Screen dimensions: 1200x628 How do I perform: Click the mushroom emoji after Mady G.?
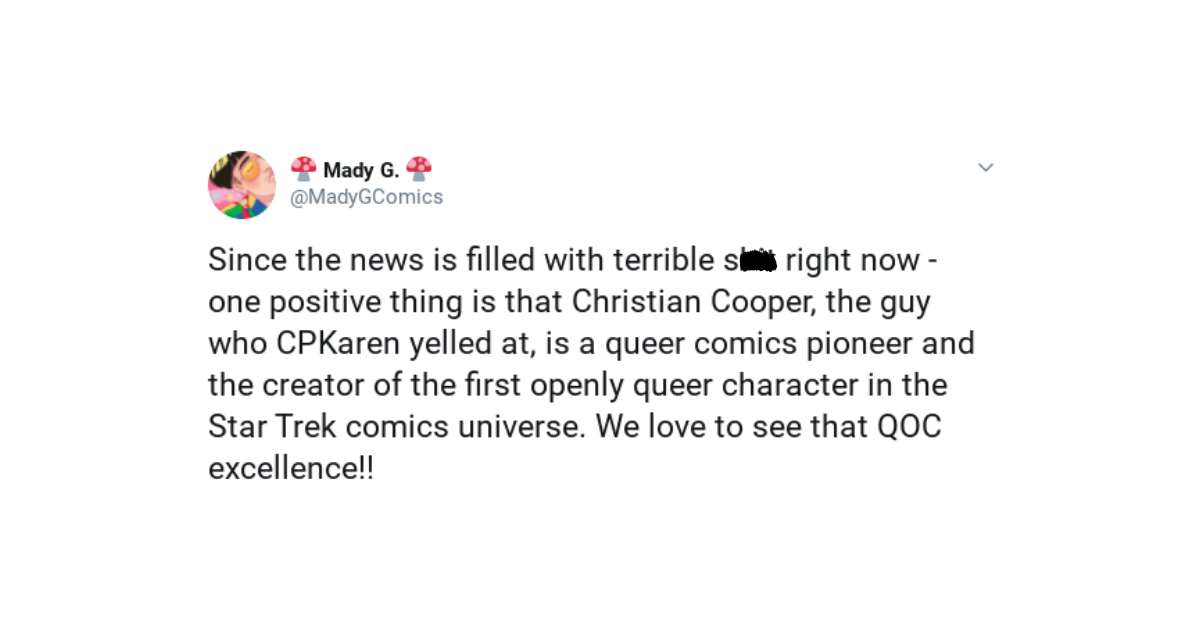pos(420,169)
